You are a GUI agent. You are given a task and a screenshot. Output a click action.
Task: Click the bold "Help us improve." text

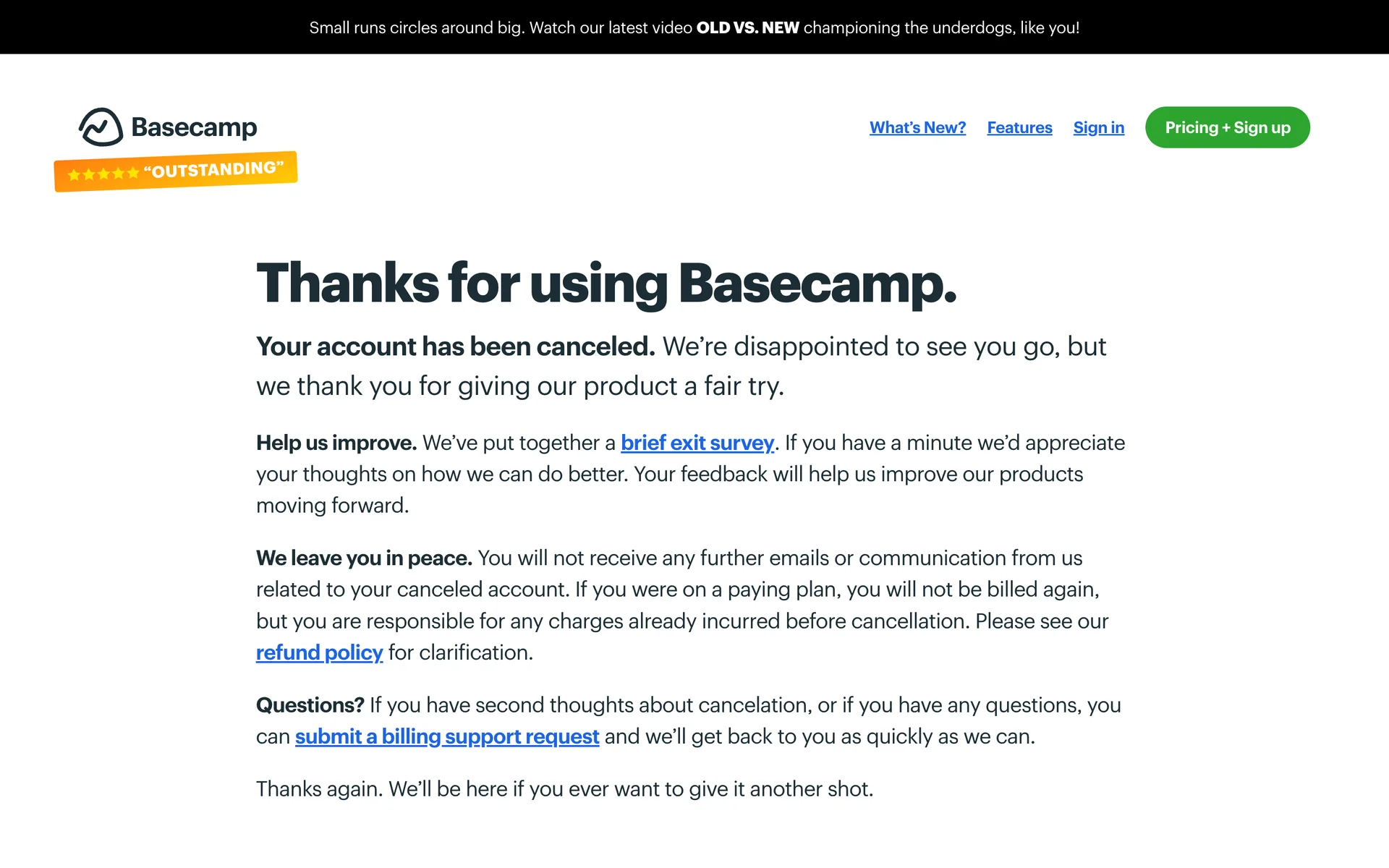point(336,443)
